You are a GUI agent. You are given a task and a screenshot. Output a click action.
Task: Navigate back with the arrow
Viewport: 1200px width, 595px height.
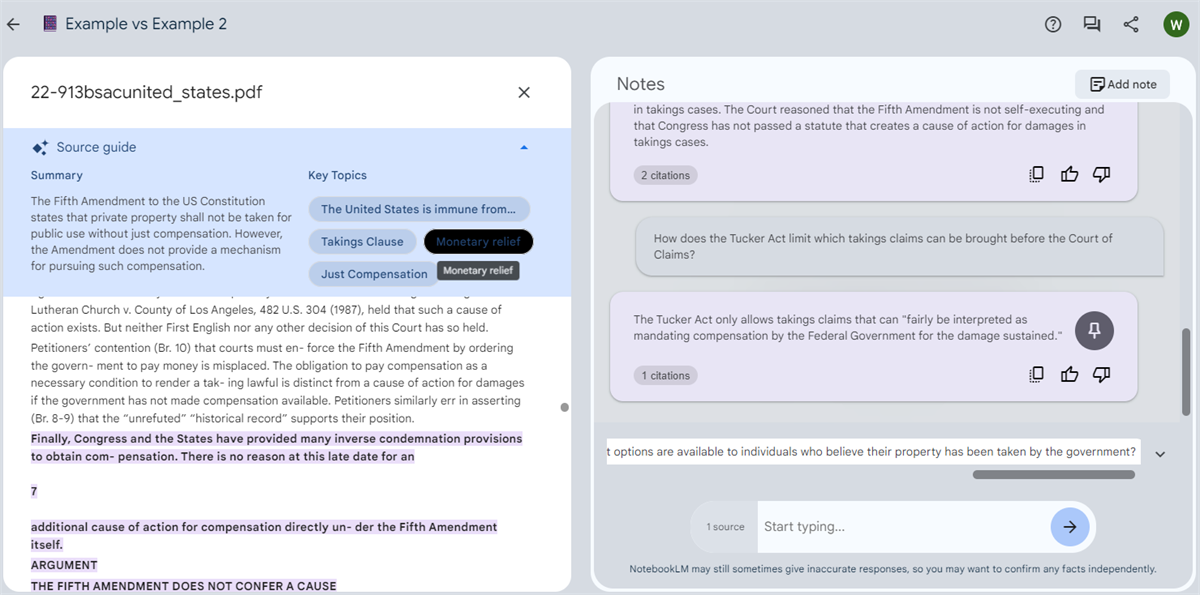[x=13, y=23]
